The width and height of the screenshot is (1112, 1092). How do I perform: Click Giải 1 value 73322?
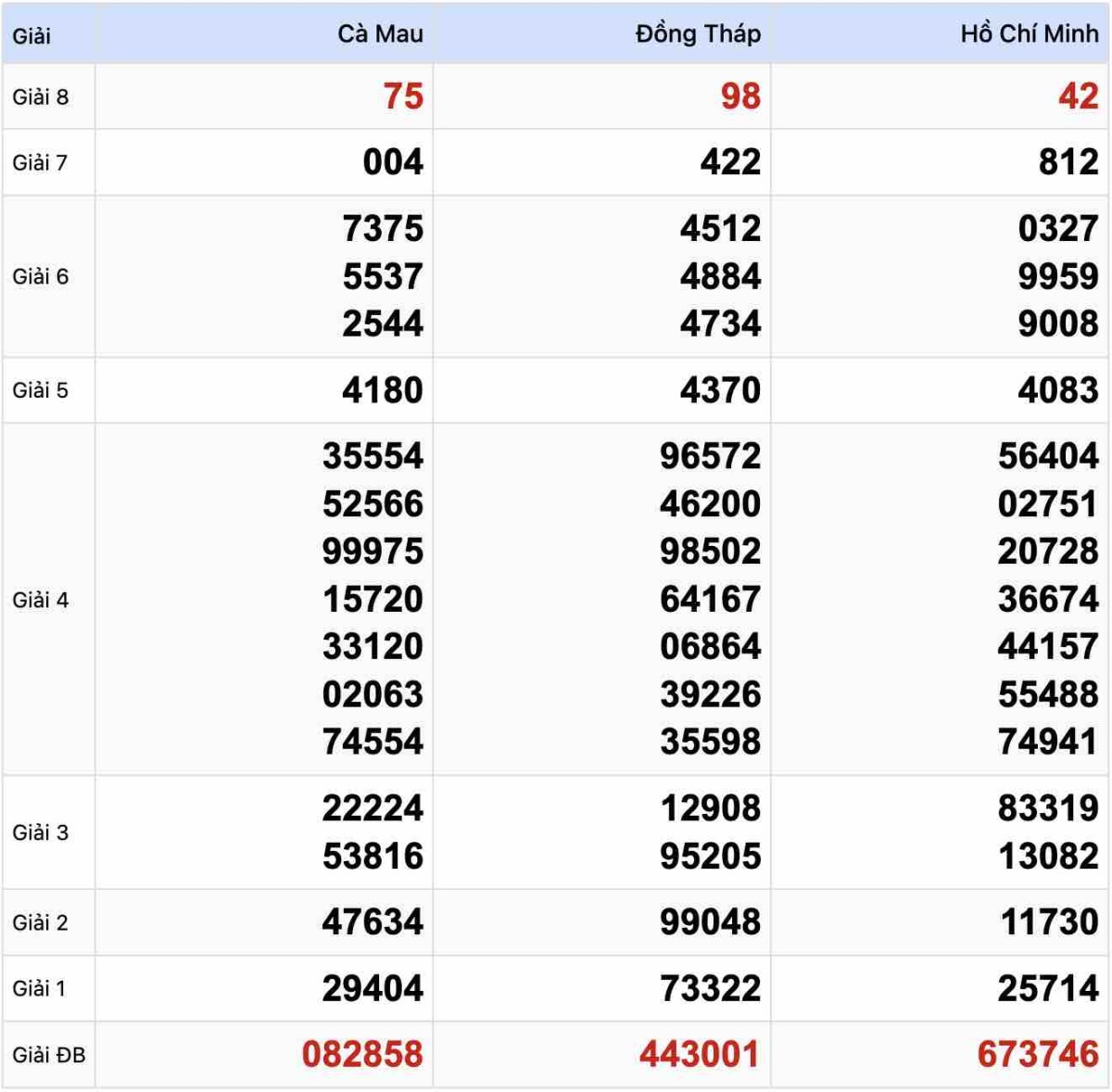[x=711, y=988]
